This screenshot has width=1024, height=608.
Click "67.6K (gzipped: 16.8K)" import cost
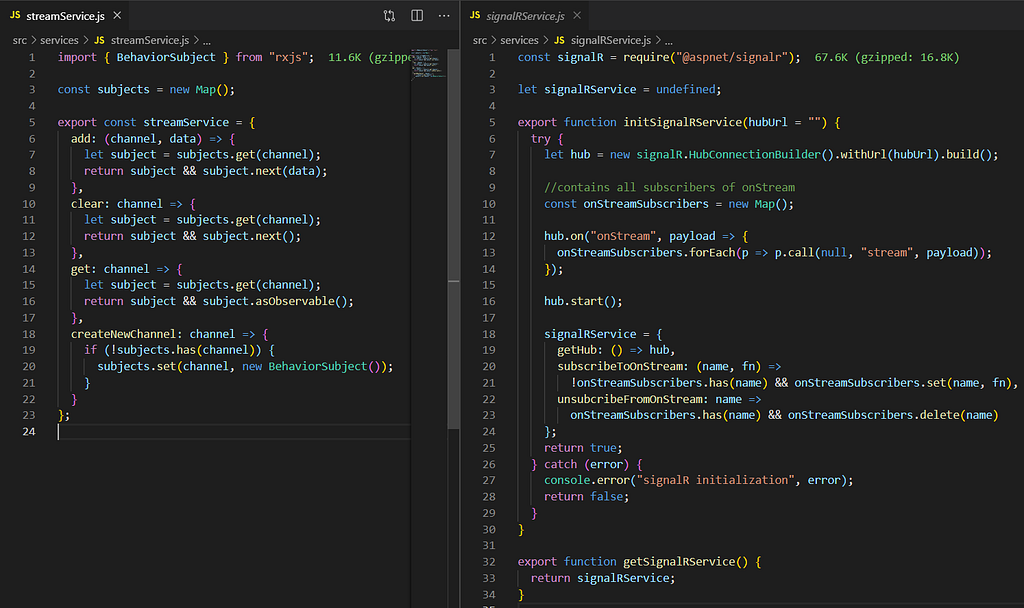[x=887, y=57]
